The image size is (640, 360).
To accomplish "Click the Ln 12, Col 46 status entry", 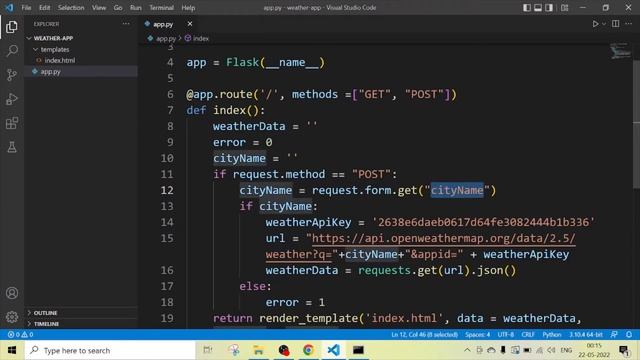I will pyautogui.click(x=424, y=335).
